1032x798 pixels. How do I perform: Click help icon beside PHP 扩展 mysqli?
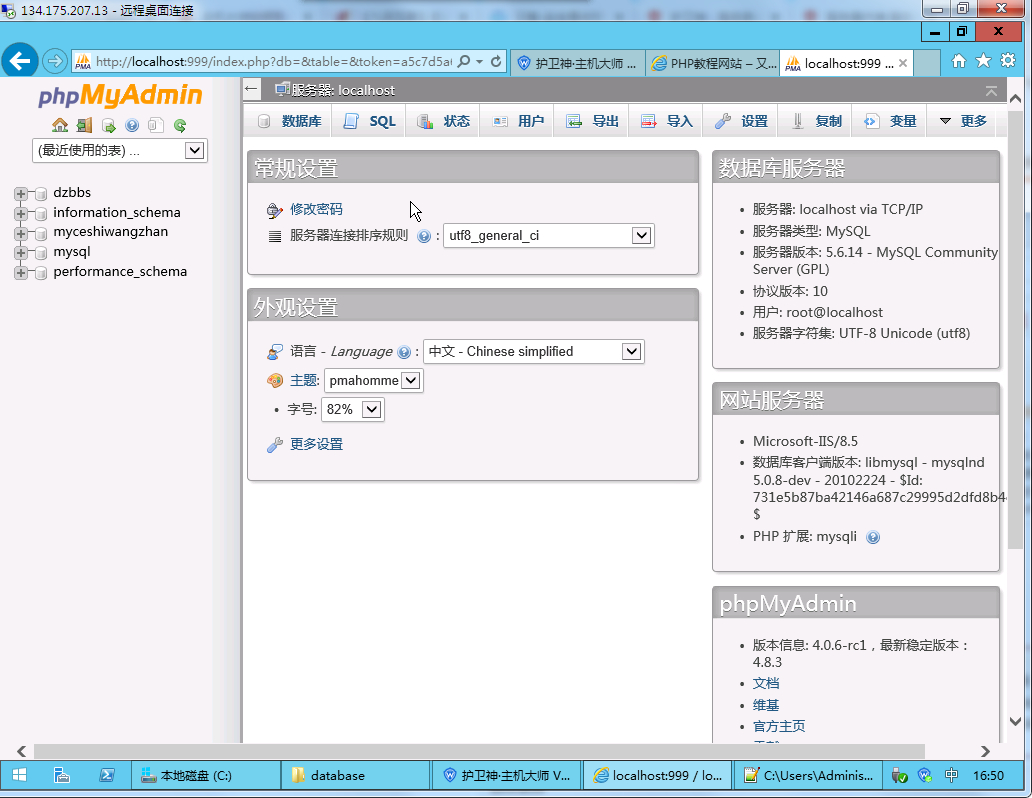(x=873, y=537)
